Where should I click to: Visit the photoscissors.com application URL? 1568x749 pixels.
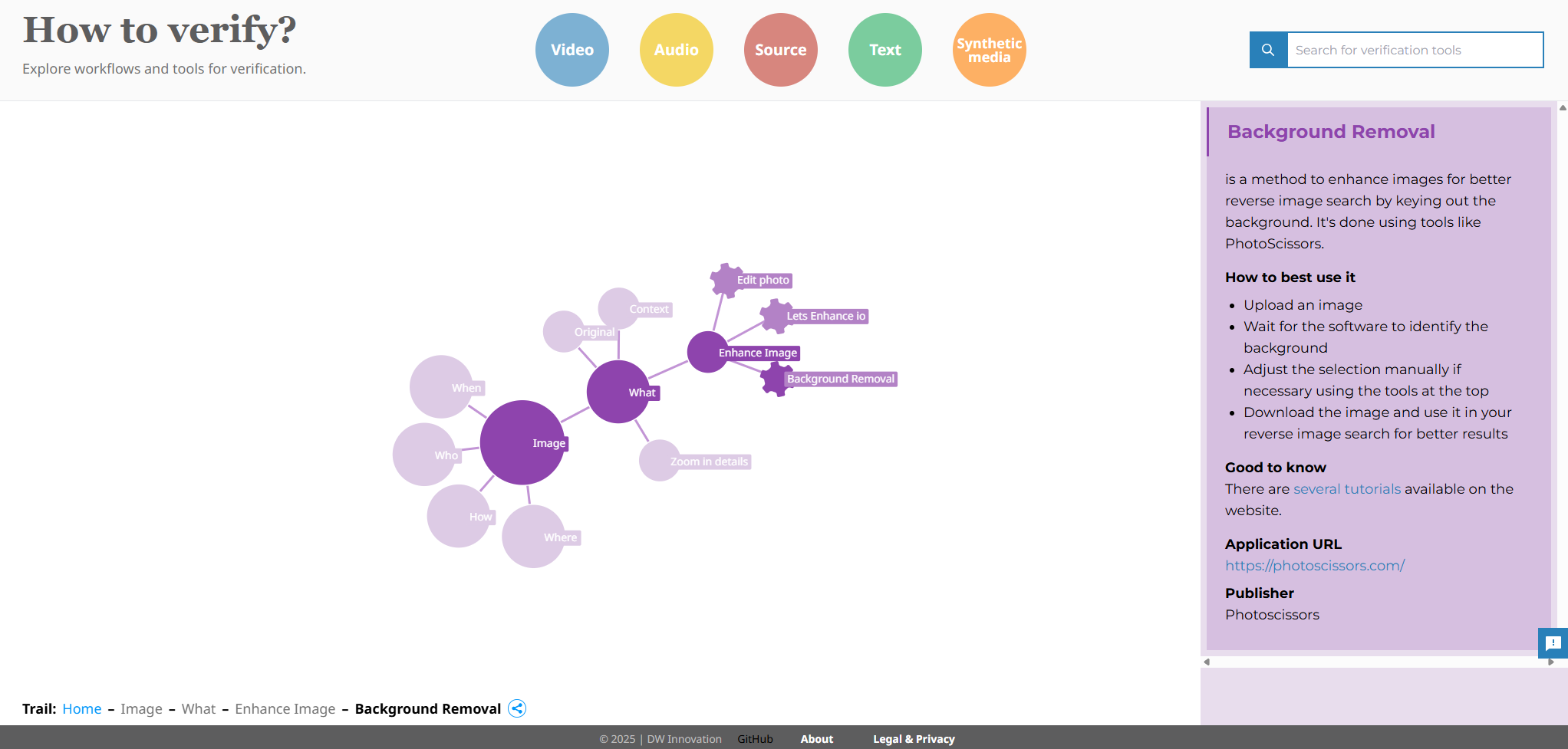pyautogui.click(x=1315, y=565)
